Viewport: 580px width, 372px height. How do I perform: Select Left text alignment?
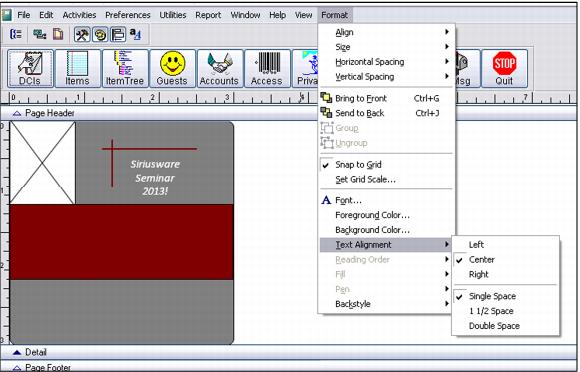coord(505,245)
